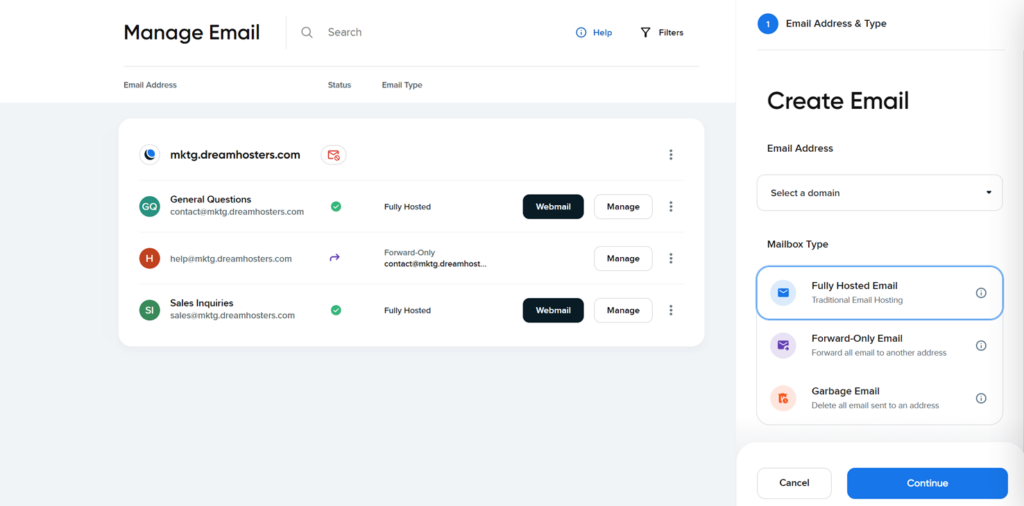1024x506 pixels.
Task: Cancel the Create Email panel
Action: click(794, 483)
